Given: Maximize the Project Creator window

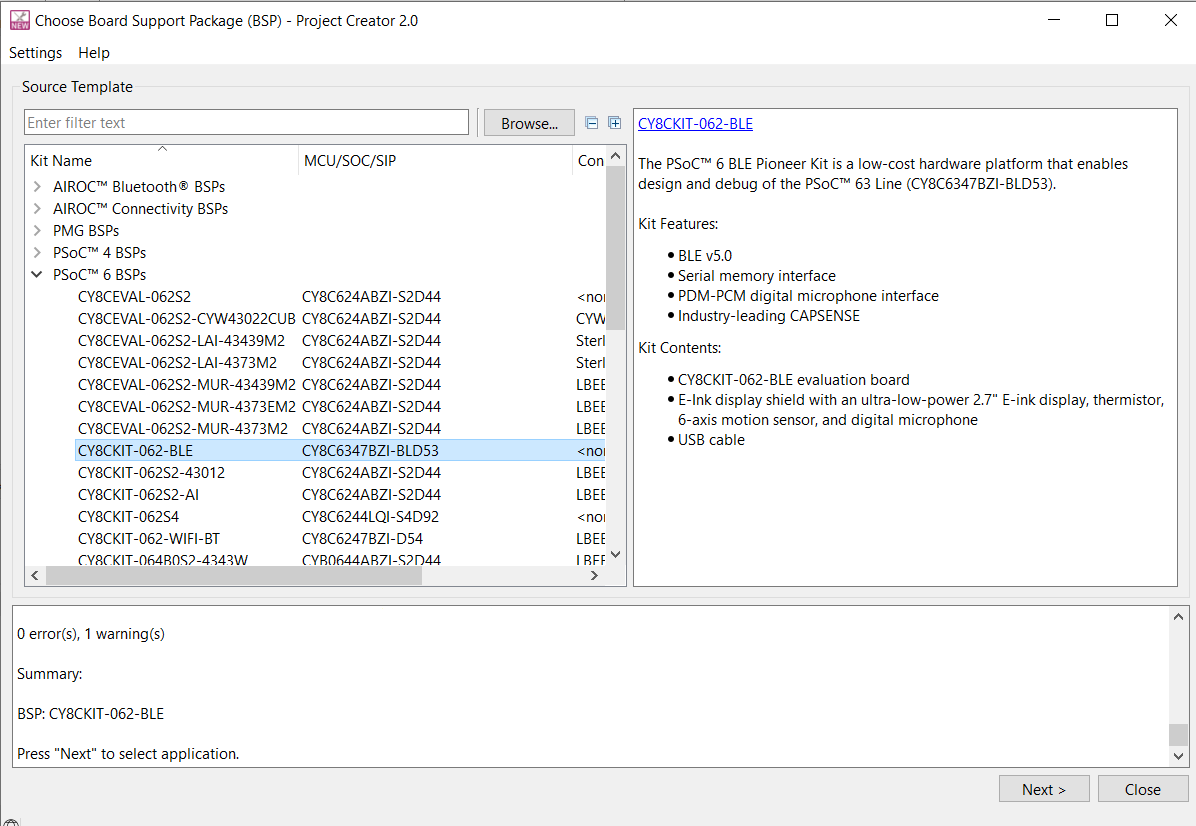Looking at the screenshot, I should click(1112, 20).
